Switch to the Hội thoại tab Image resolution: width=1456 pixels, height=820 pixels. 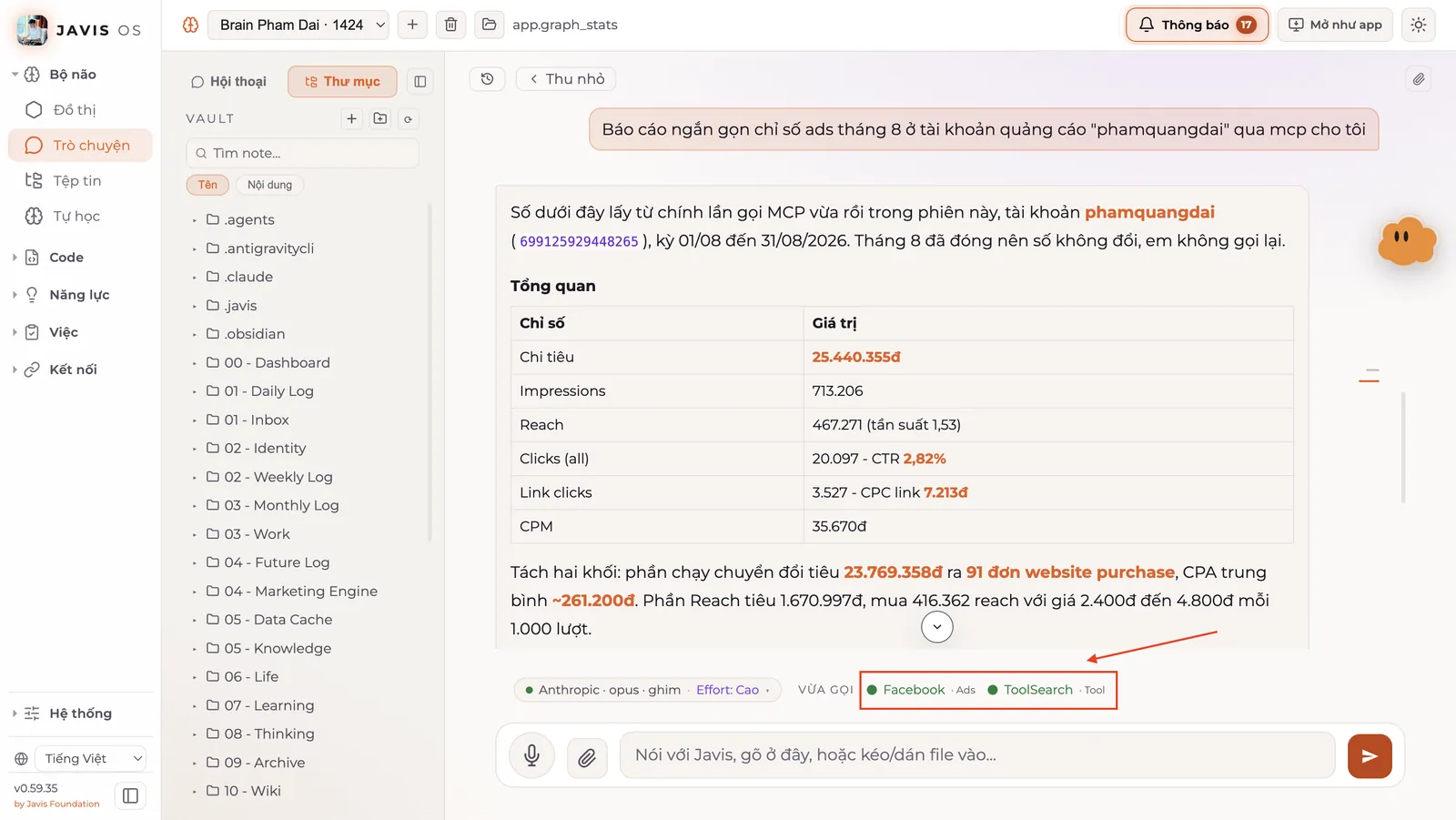[x=228, y=81]
